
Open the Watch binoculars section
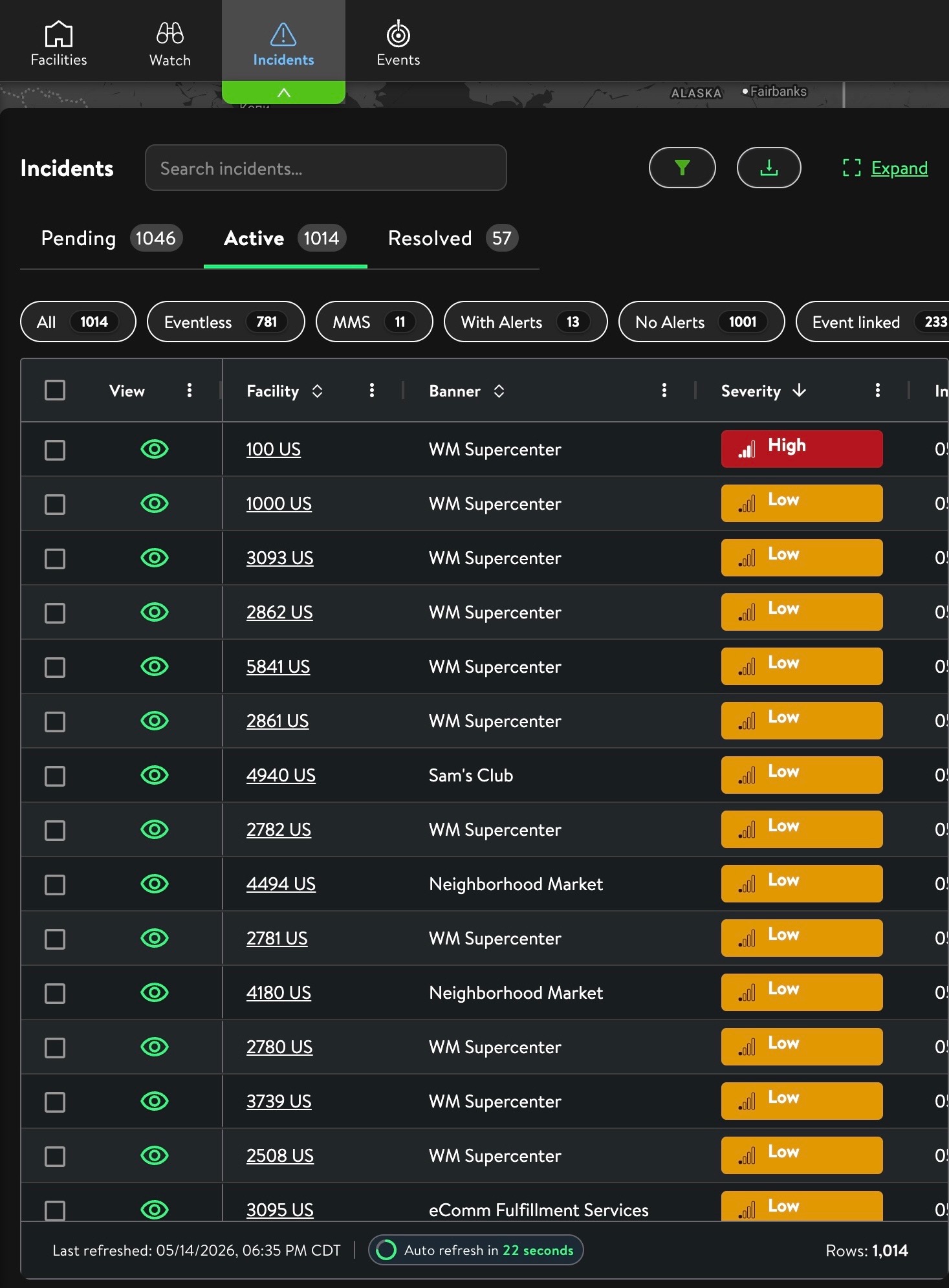point(170,43)
